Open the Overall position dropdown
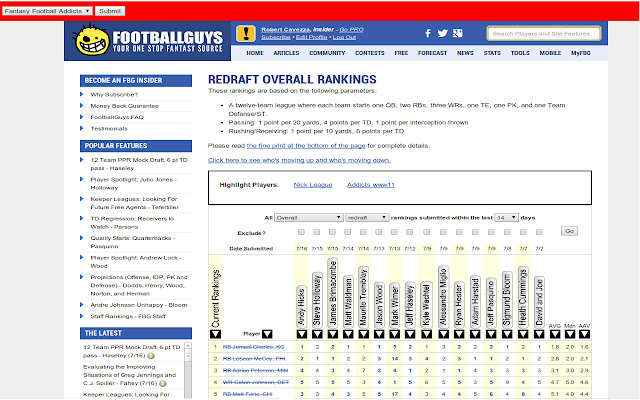The image size is (640, 400). (309, 218)
